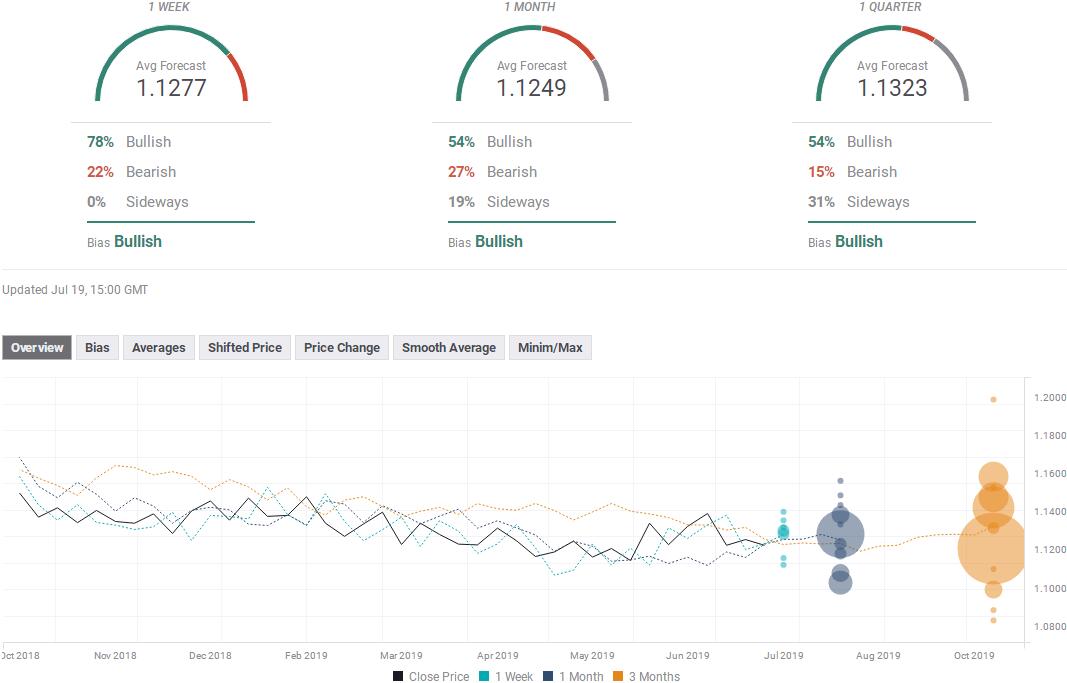Click the 1 Quarter forecast gauge
Screen dimensions: 1067x683
[892, 64]
